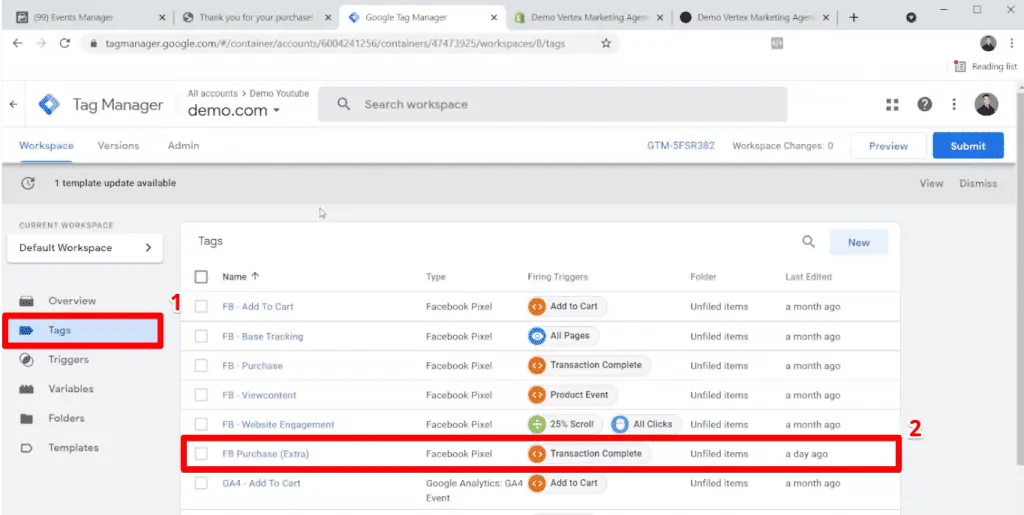The image size is (1024, 515).
Task: Click All accounts breadcrumb link
Action: [212, 93]
